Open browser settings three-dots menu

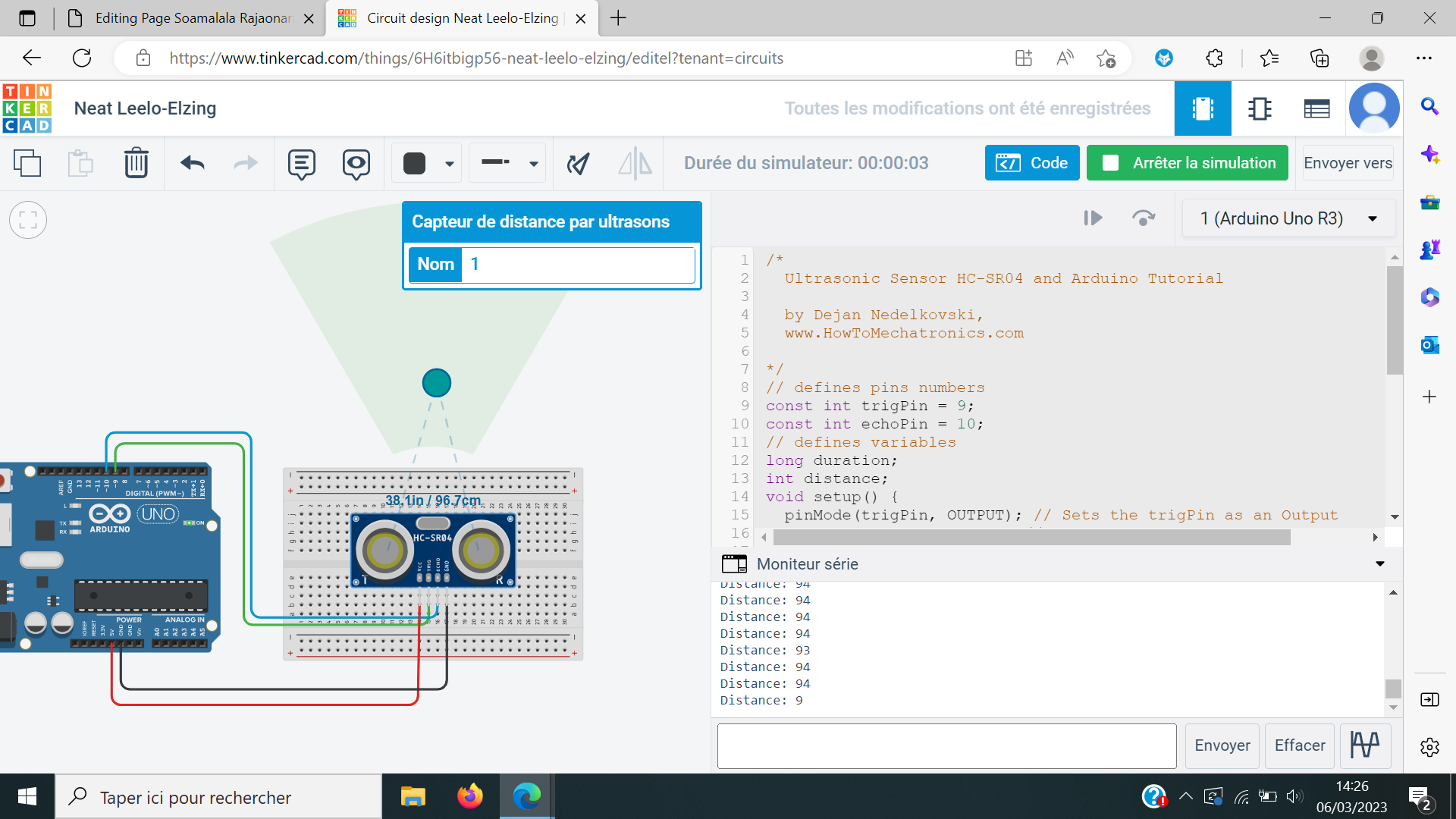coord(1424,58)
